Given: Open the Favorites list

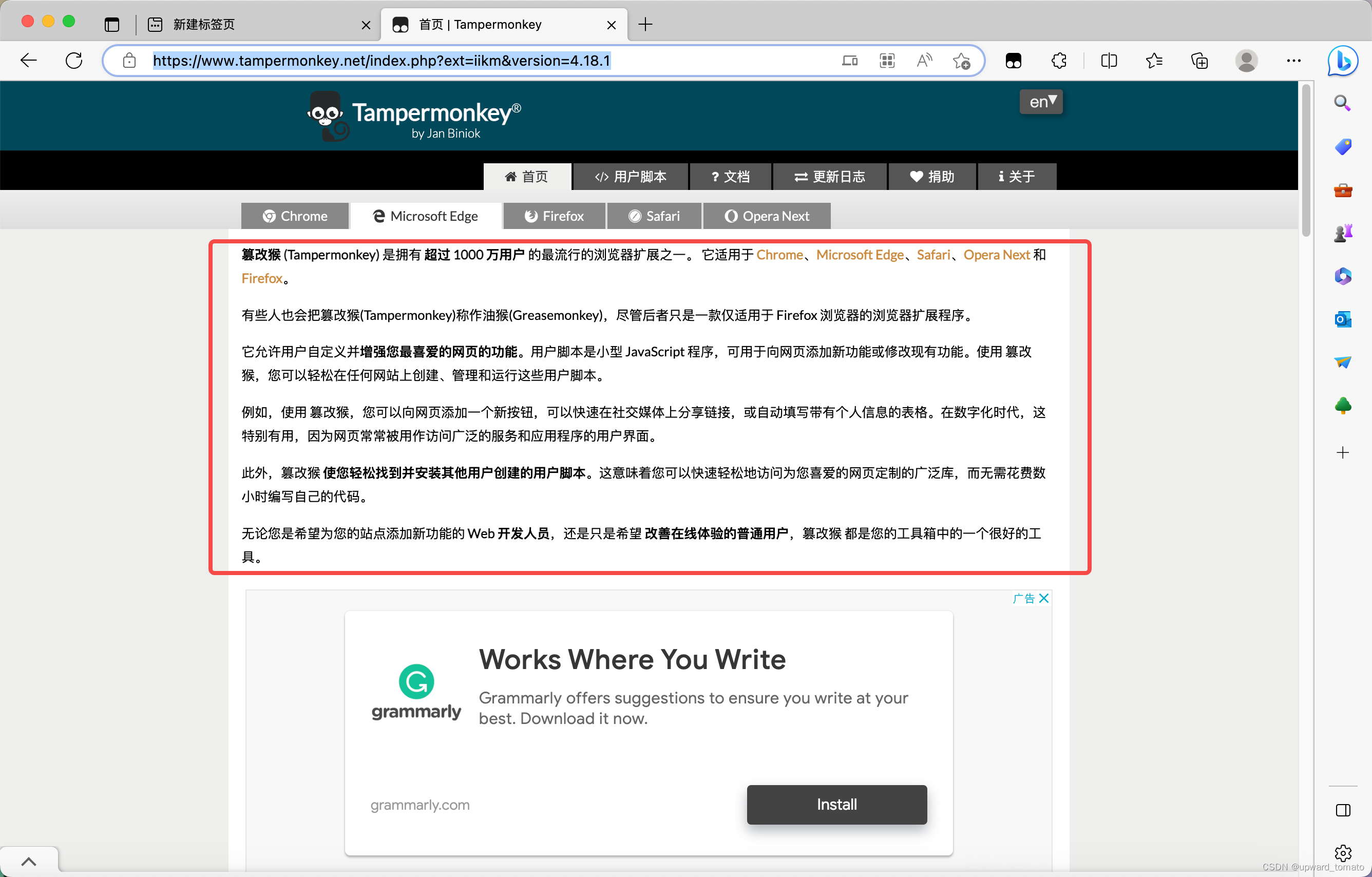Looking at the screenshot, I should [1154, 61].
